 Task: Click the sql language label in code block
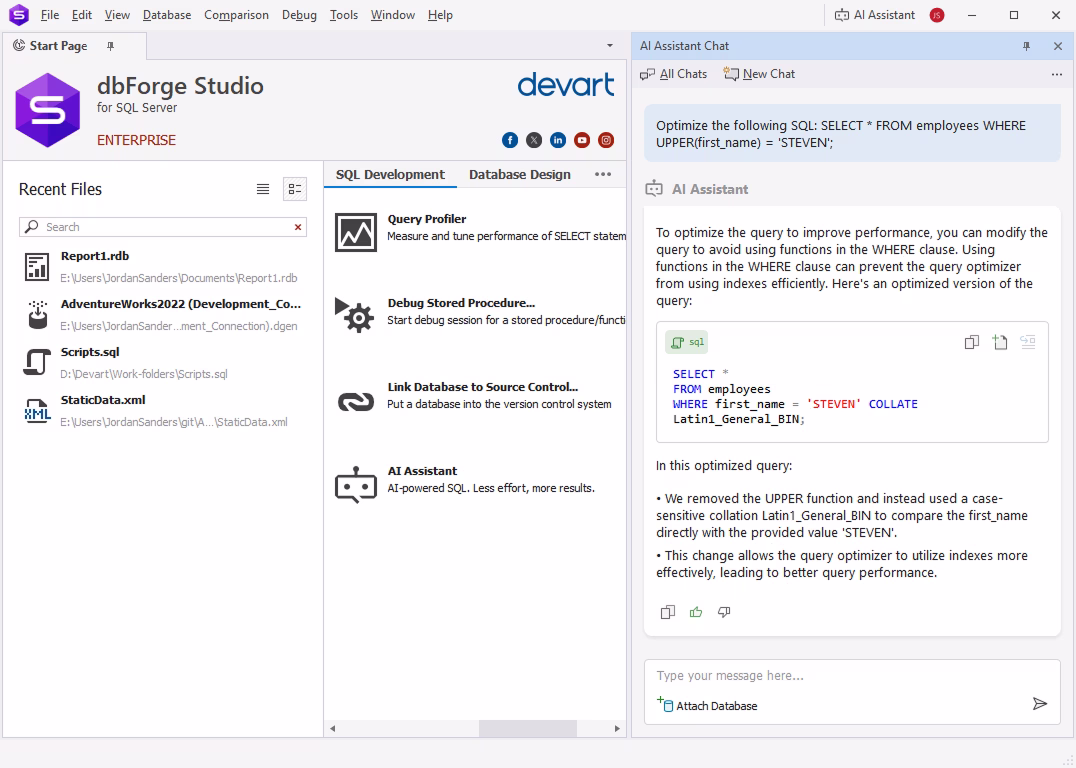click(686, 342)
